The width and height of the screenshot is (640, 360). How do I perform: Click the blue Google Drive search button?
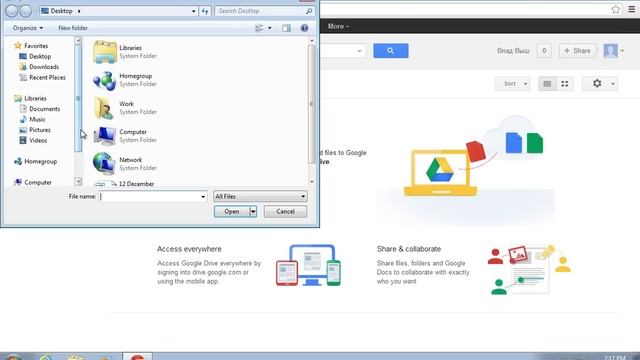391,51
